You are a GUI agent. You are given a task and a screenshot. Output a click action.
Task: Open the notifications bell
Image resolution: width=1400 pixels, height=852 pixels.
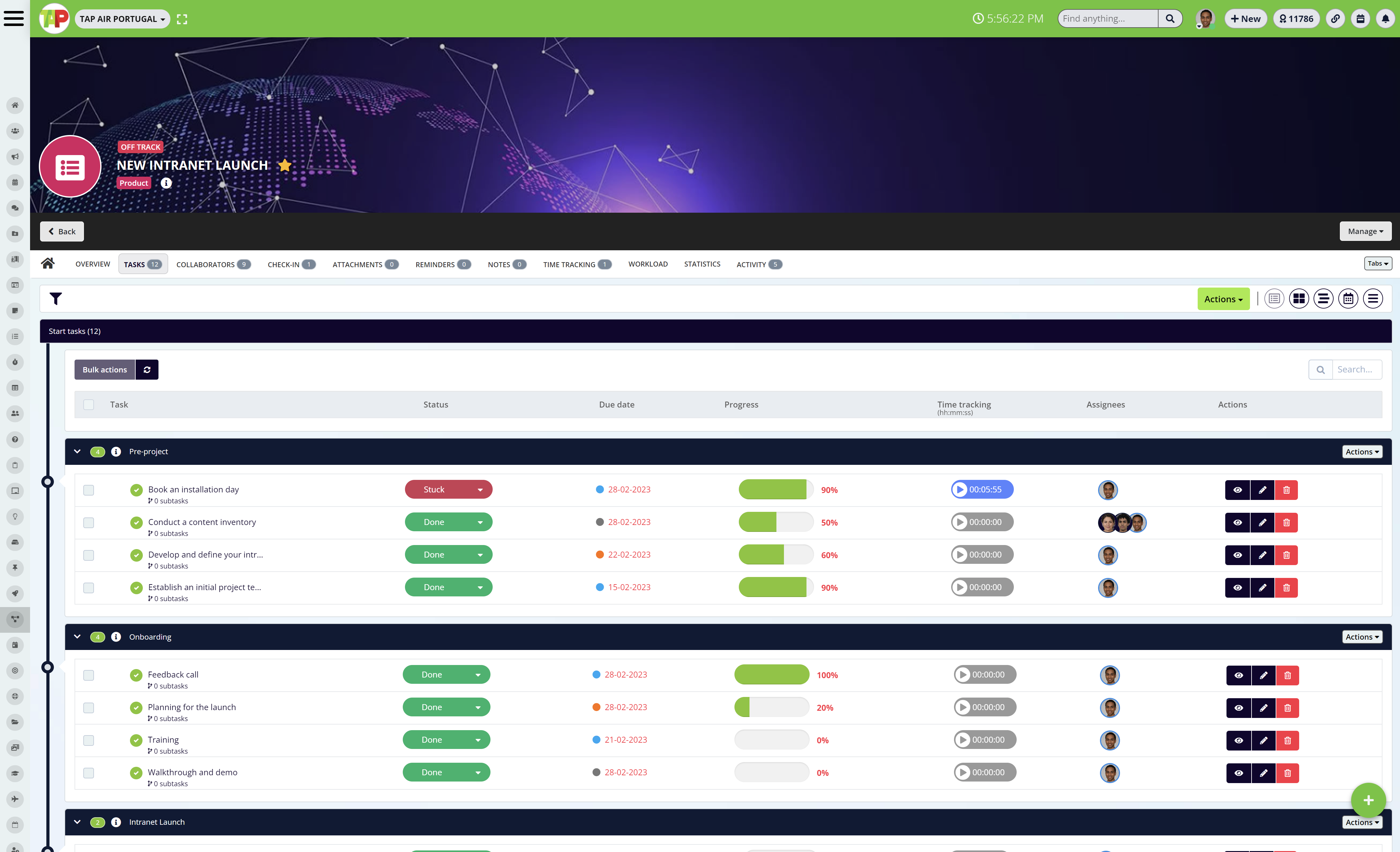(1385, 18)
